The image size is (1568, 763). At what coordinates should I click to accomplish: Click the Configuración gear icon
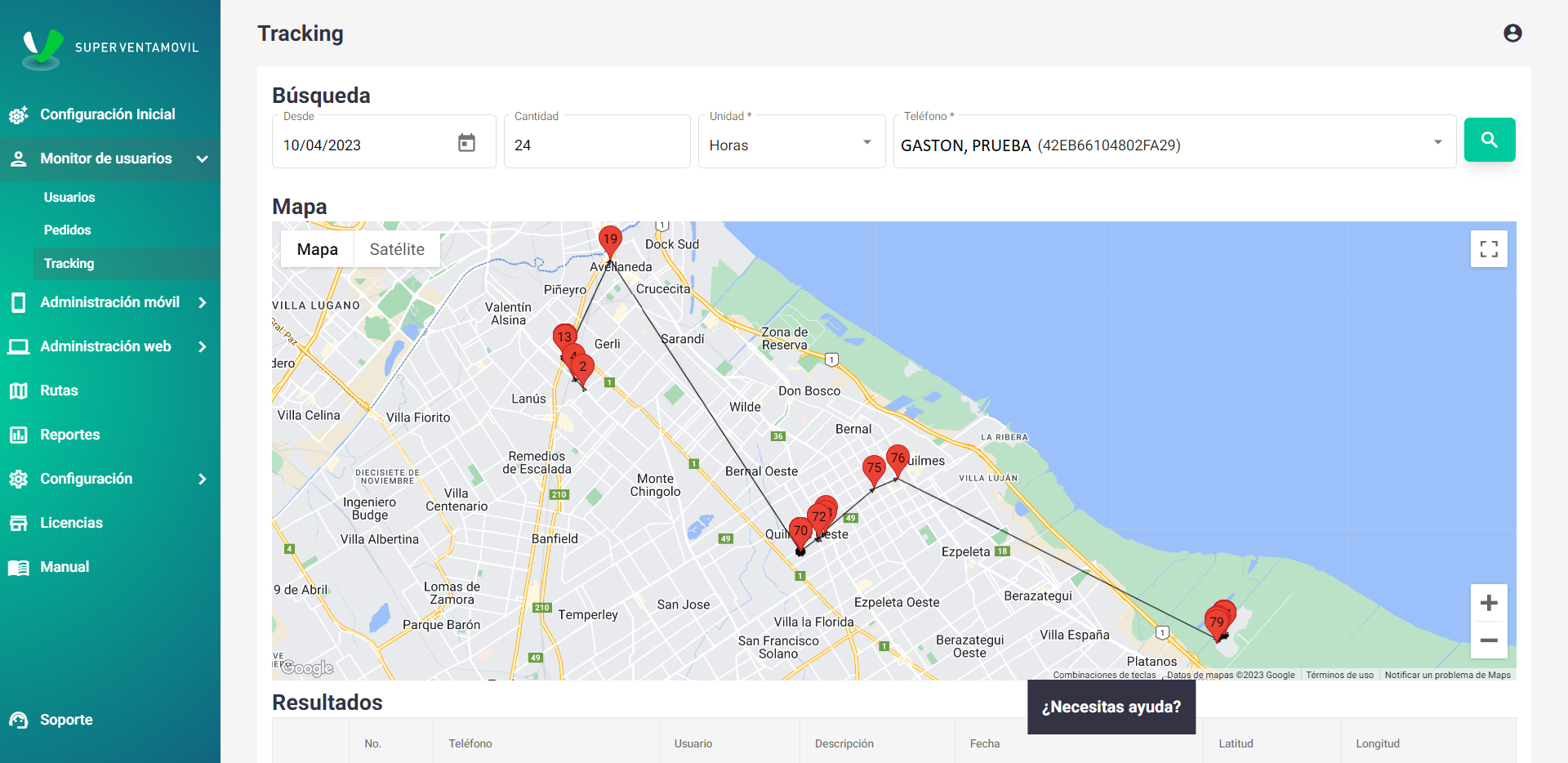coord(19,479)
